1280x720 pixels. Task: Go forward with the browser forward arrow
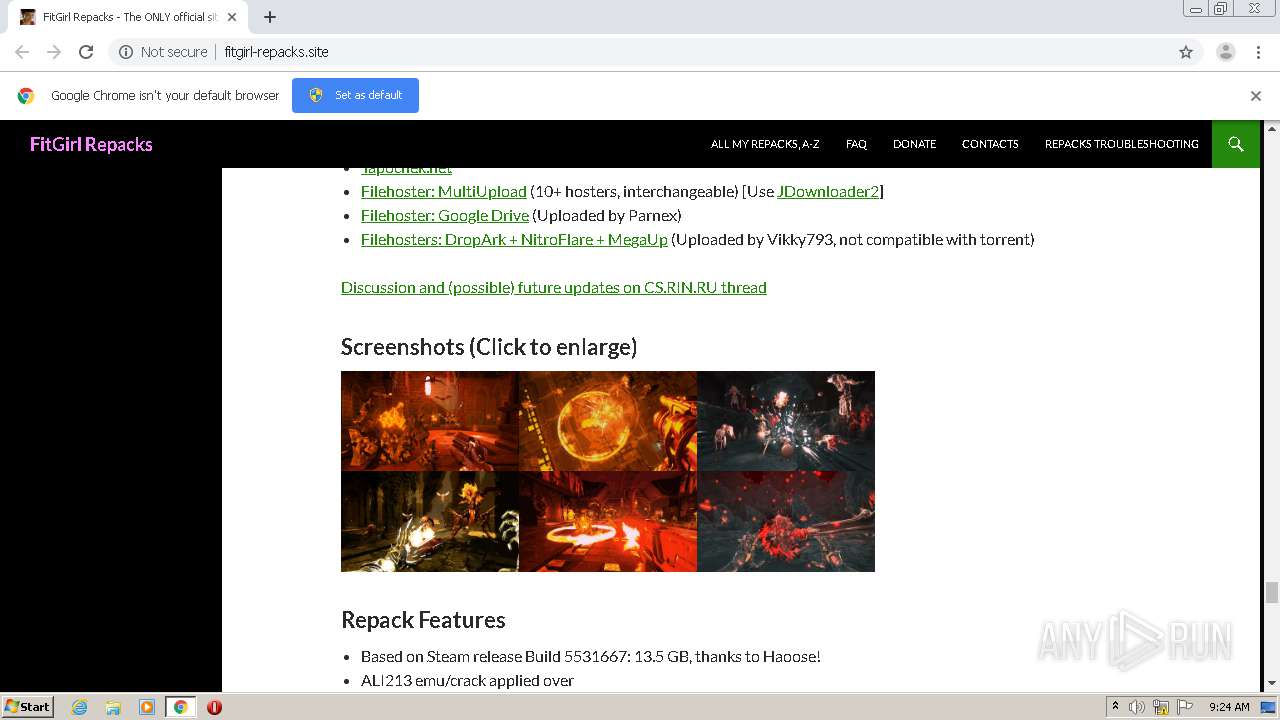click(x=54, y=52)
